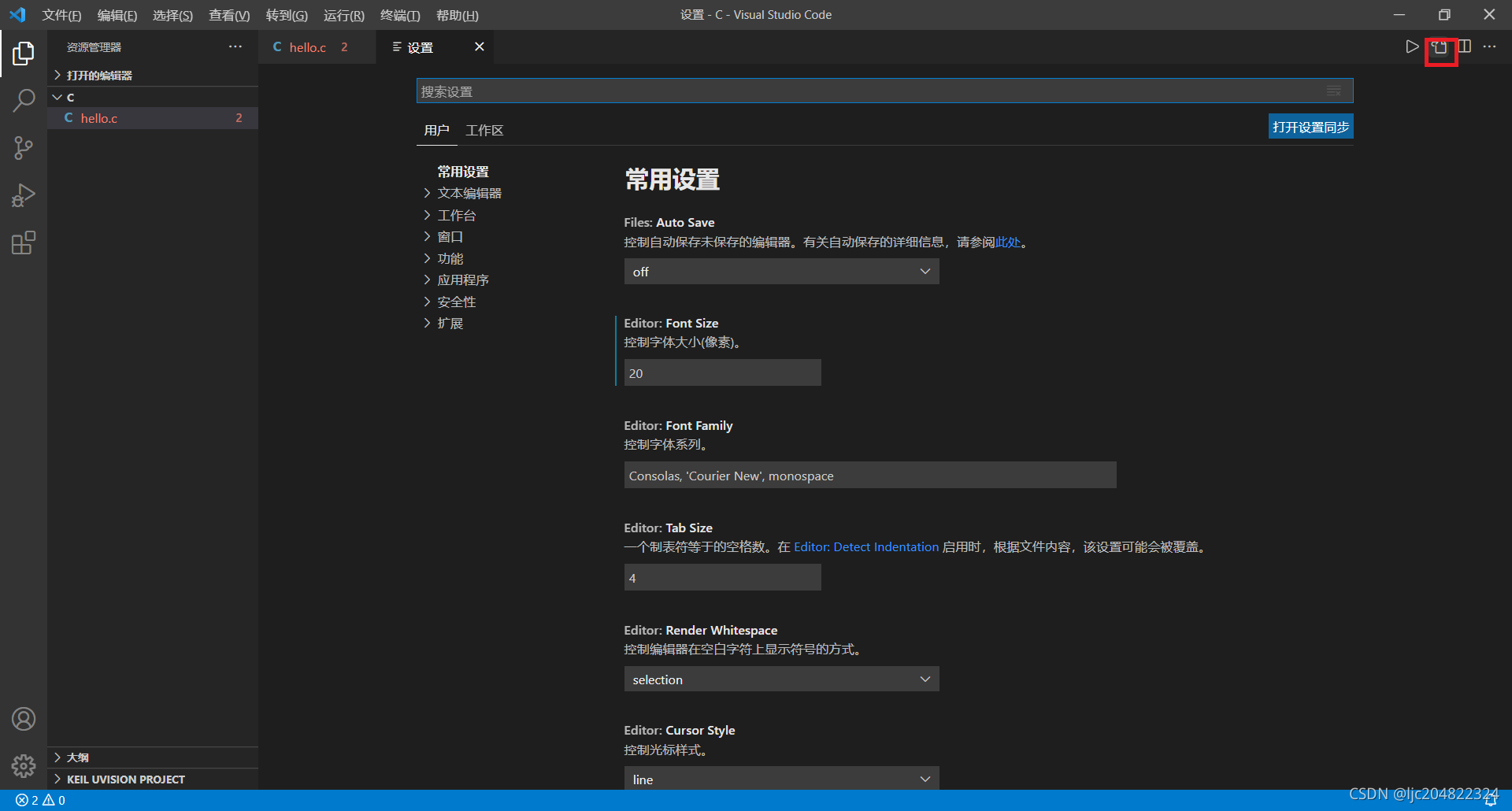The width and height of the screenshot is (1512, 811).
Task: Close the 设置 tab
Action: point(479,46)
